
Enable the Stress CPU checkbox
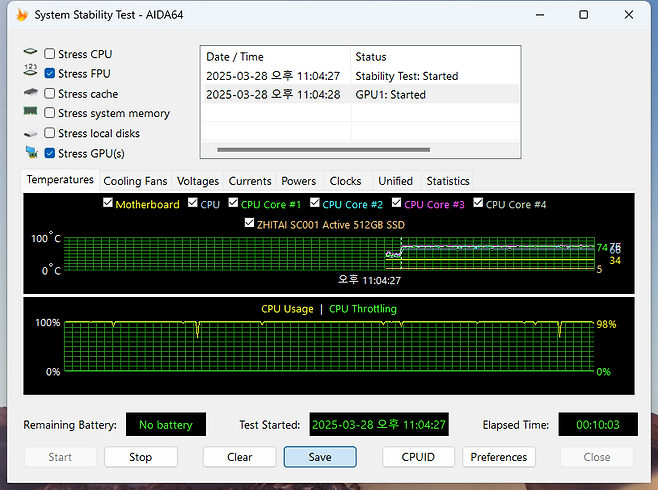click(50, 54)
